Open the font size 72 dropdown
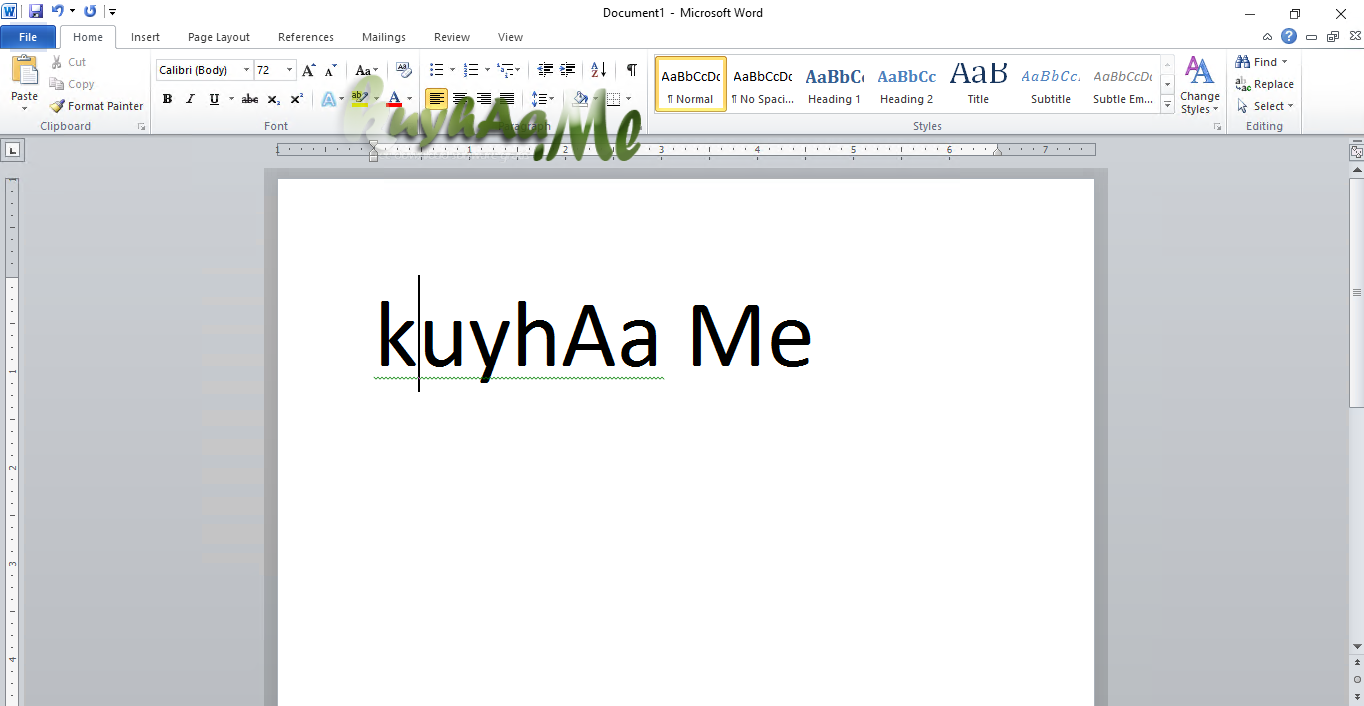The width and height of the screenshot is (1364, 706). [290, 70]
